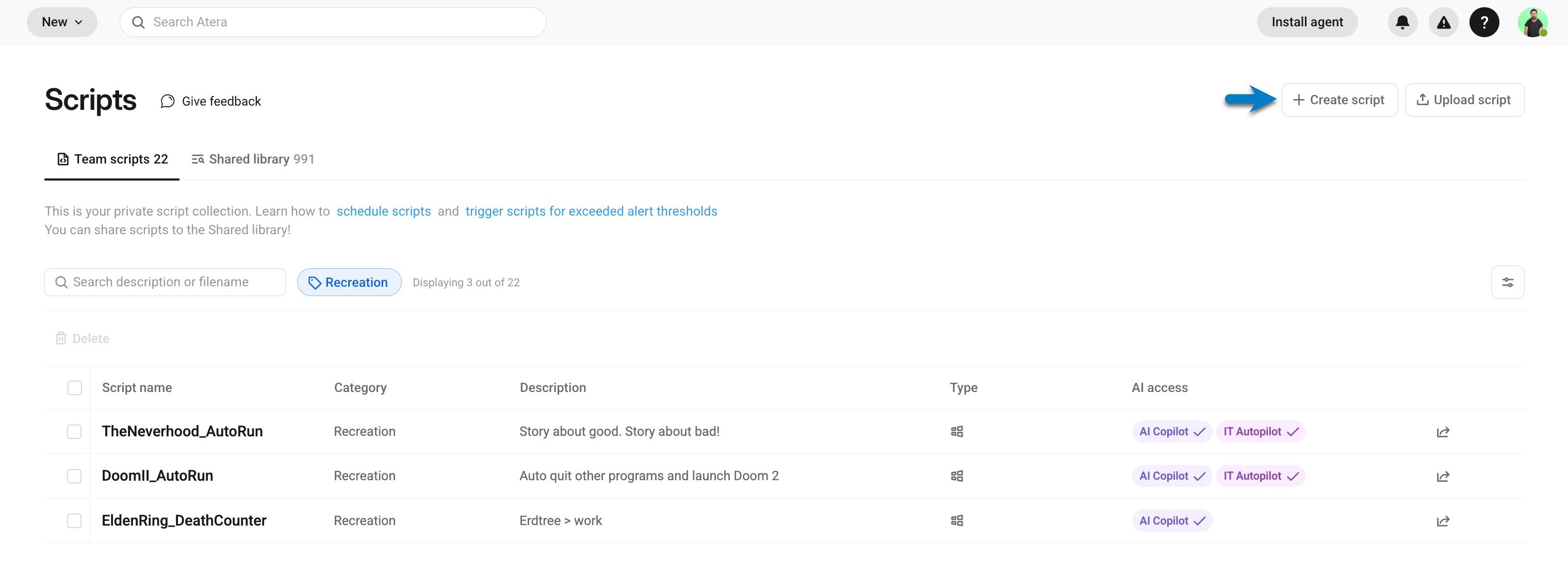Open the EldenRing_DeathCounter script

pyautogui.click(x=184, y=520)
